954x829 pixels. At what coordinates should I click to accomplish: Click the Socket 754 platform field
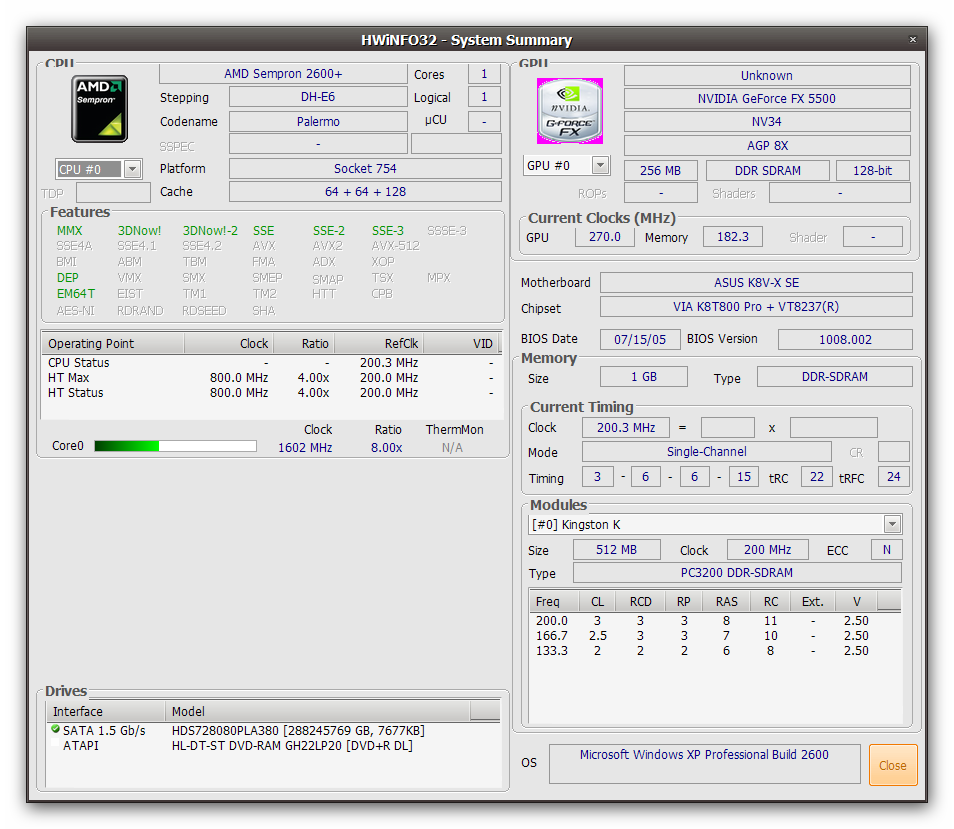[x=365, y=168]
